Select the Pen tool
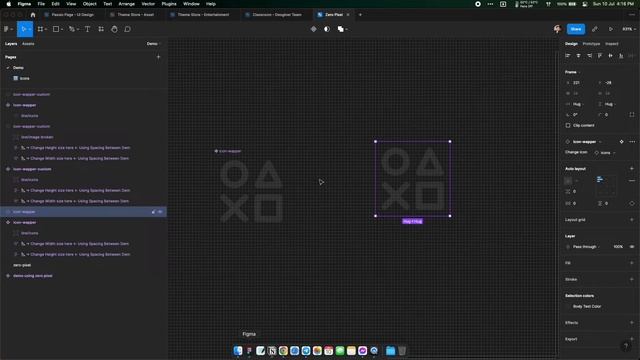 point(72,29)
